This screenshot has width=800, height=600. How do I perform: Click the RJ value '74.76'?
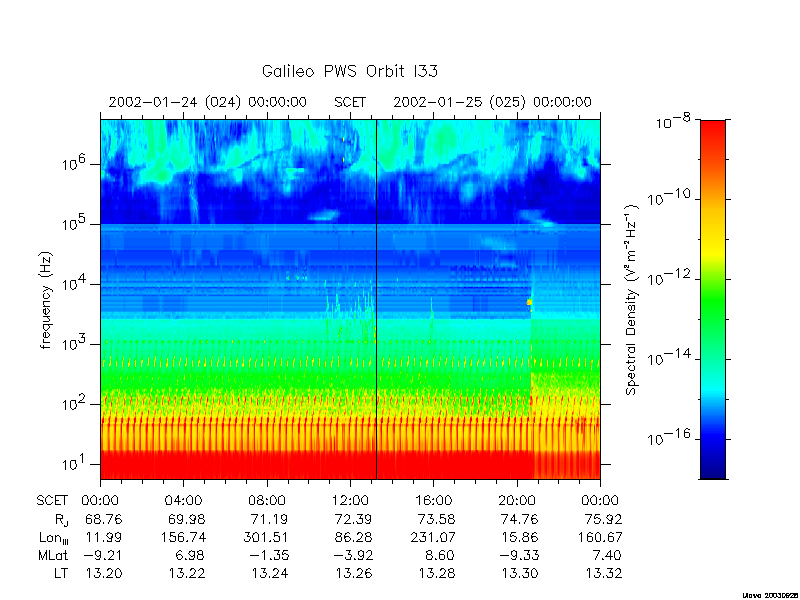pos(520,519)
